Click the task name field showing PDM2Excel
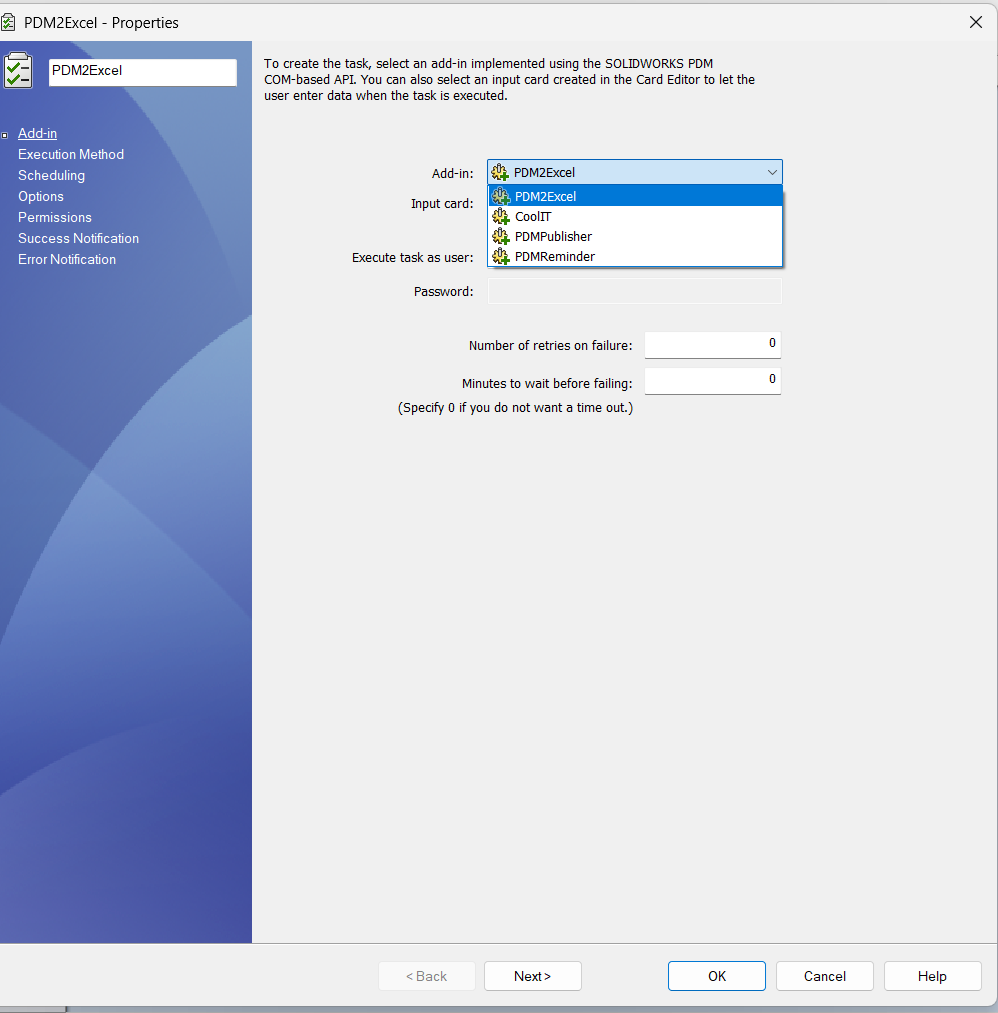The height and width of the screenshot is (1013, 998). 142,72
